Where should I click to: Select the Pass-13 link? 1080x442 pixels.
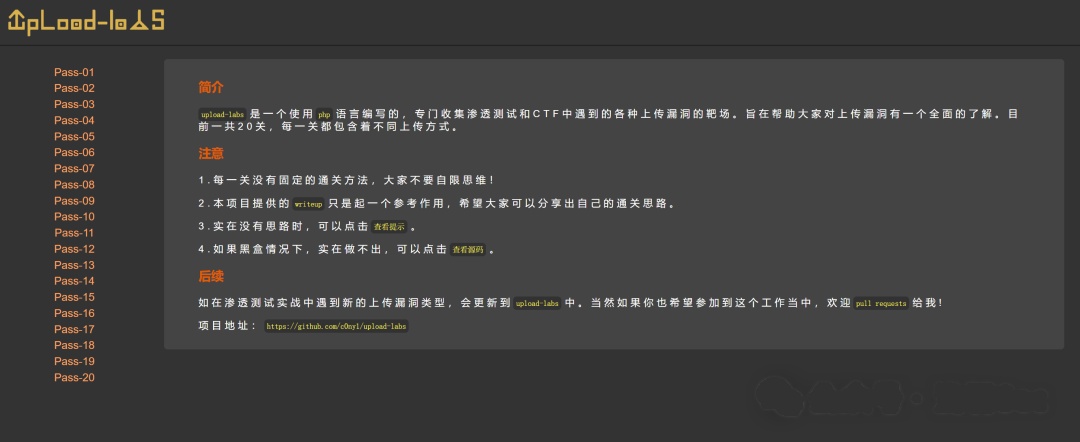coord(74,265)
